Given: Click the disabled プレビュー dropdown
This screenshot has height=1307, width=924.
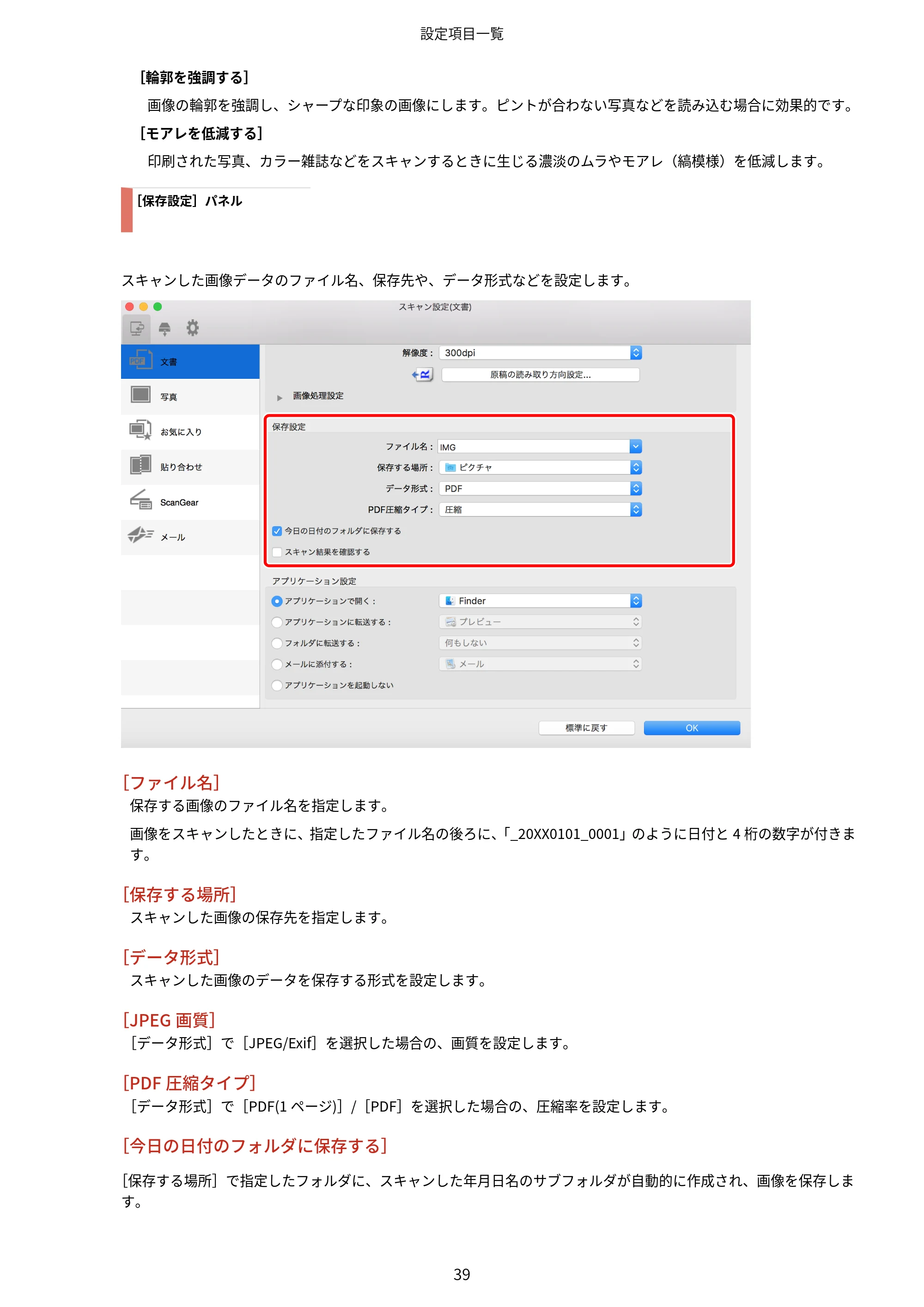Looking at the screenshot, I should click(x=540, y=622).
